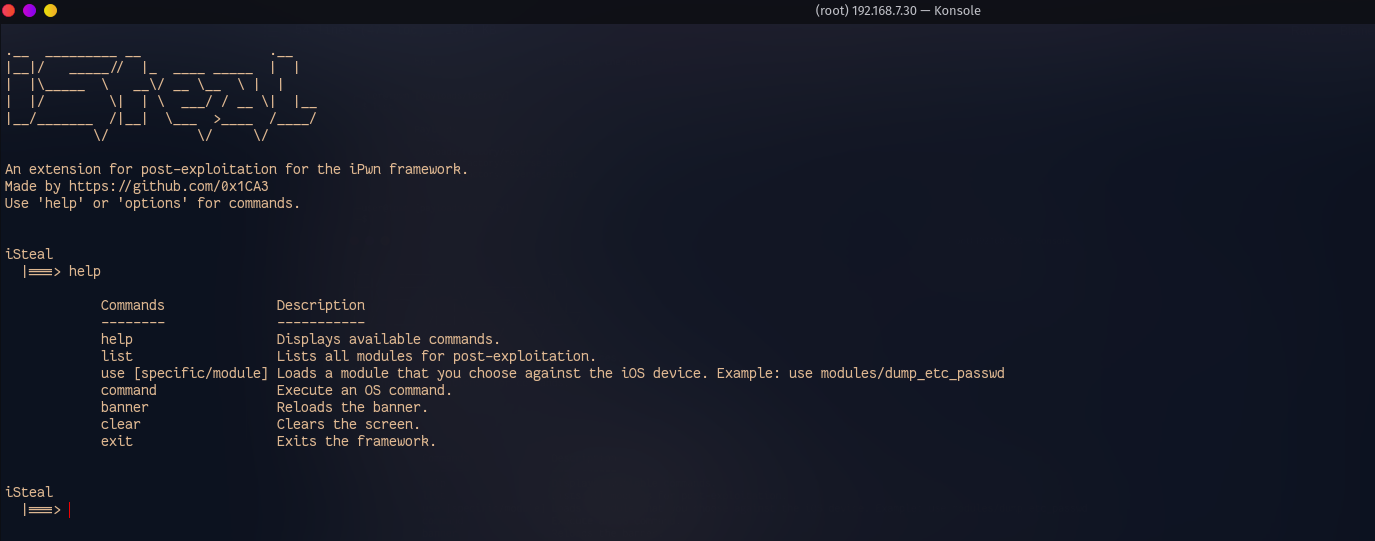Click the Konsole window title text
The height and width of the screenshot is (541, 1375).
pyautogui.click(x=898, y=11)
